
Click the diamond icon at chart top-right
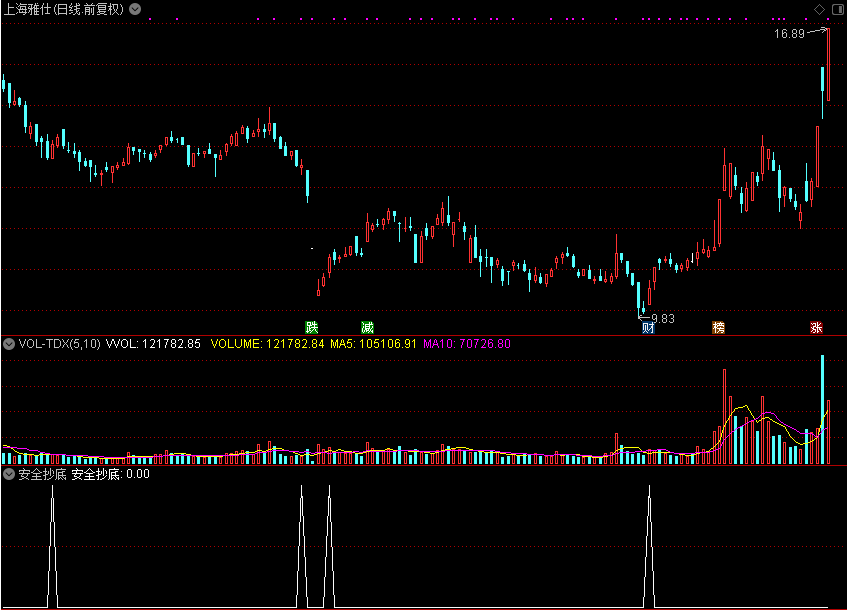point(819,9)
